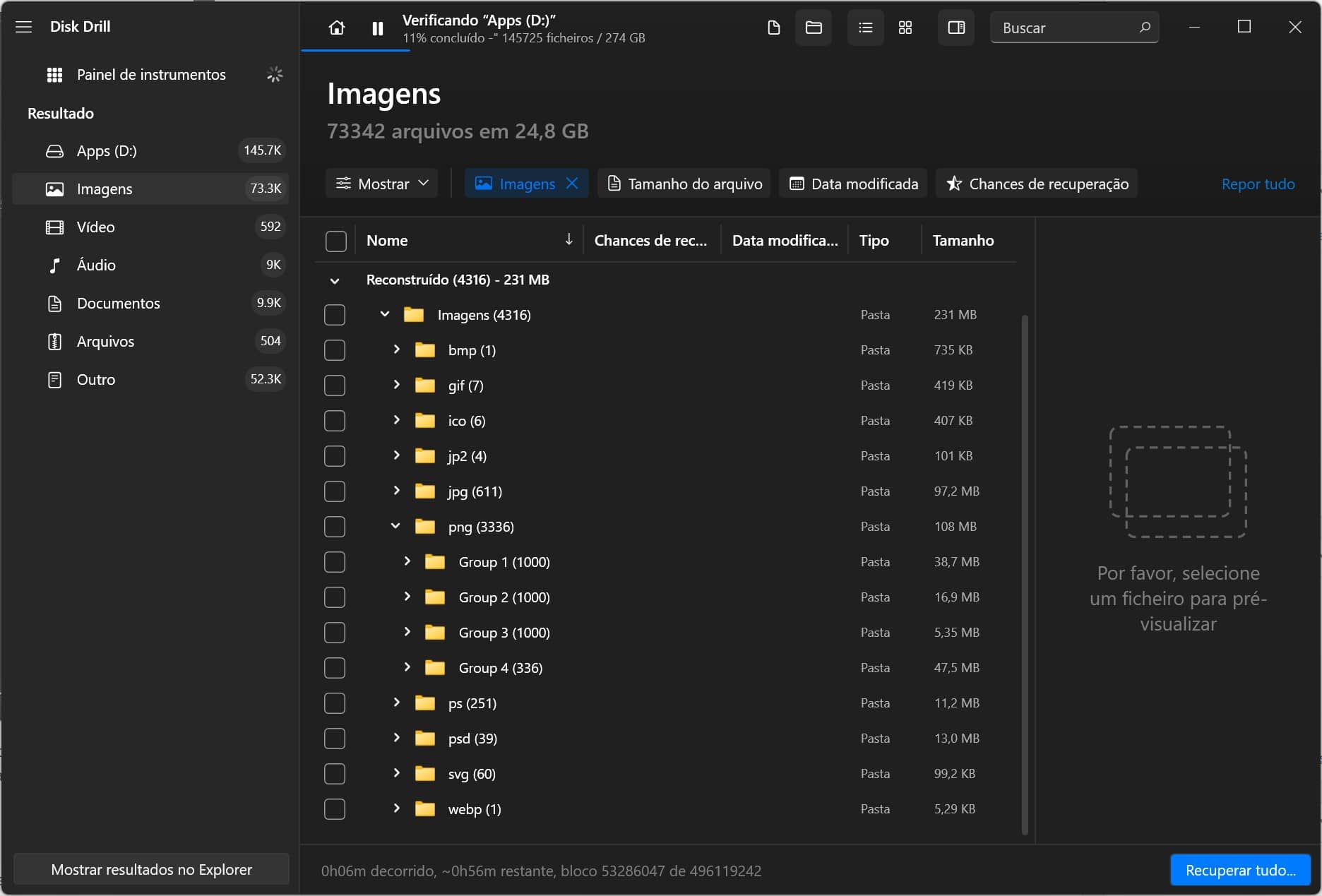Switch to file view icon

(773, 28)
